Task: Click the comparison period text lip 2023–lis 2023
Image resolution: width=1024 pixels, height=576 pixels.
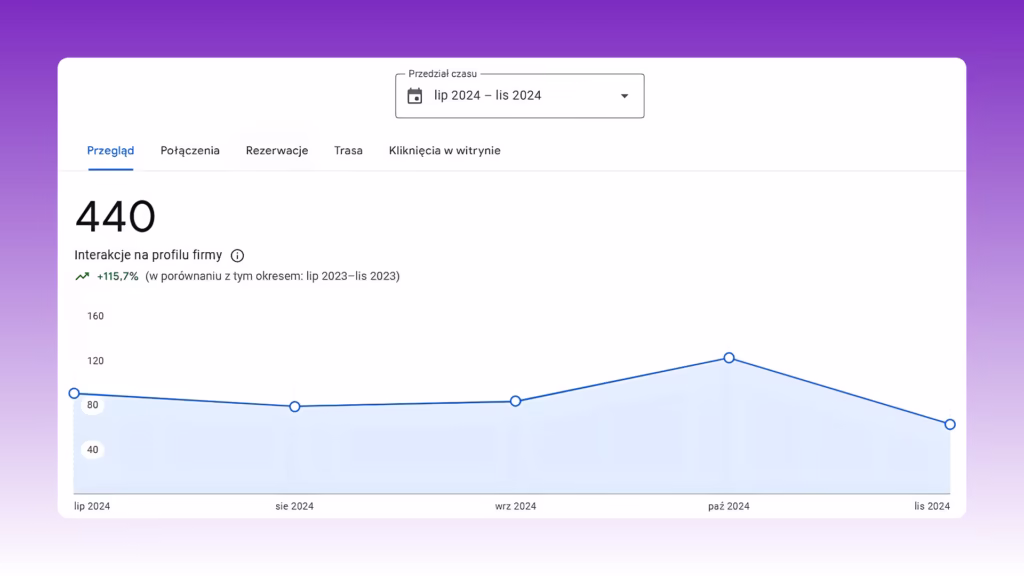Action: click(x=353, y=276)
